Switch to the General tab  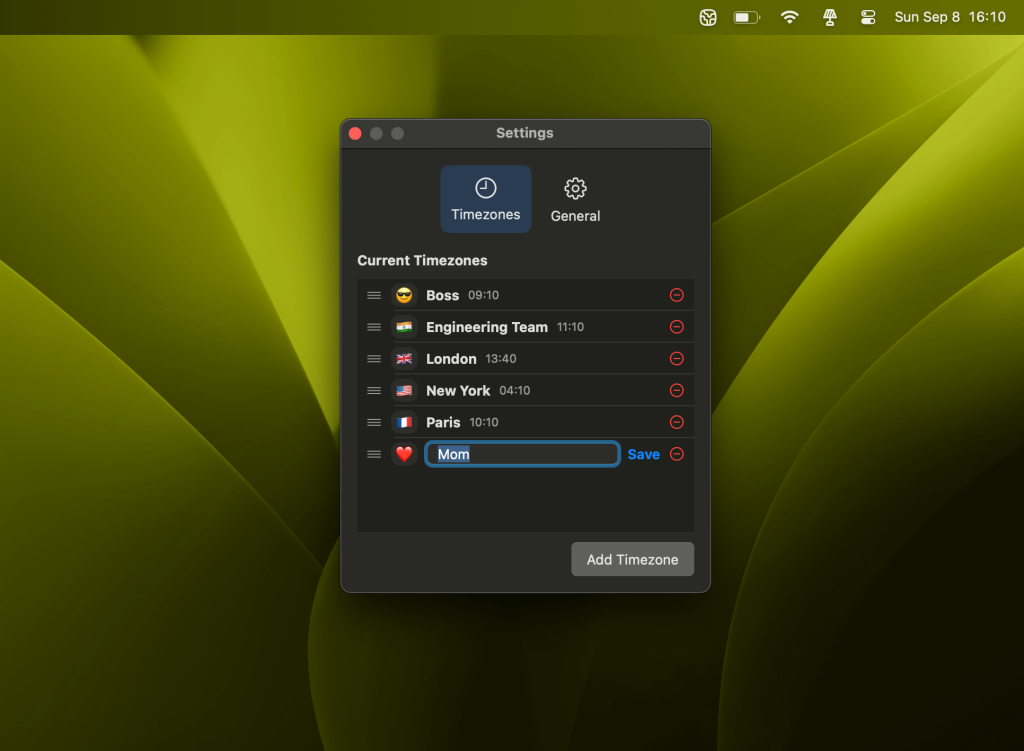coord(575,200)
